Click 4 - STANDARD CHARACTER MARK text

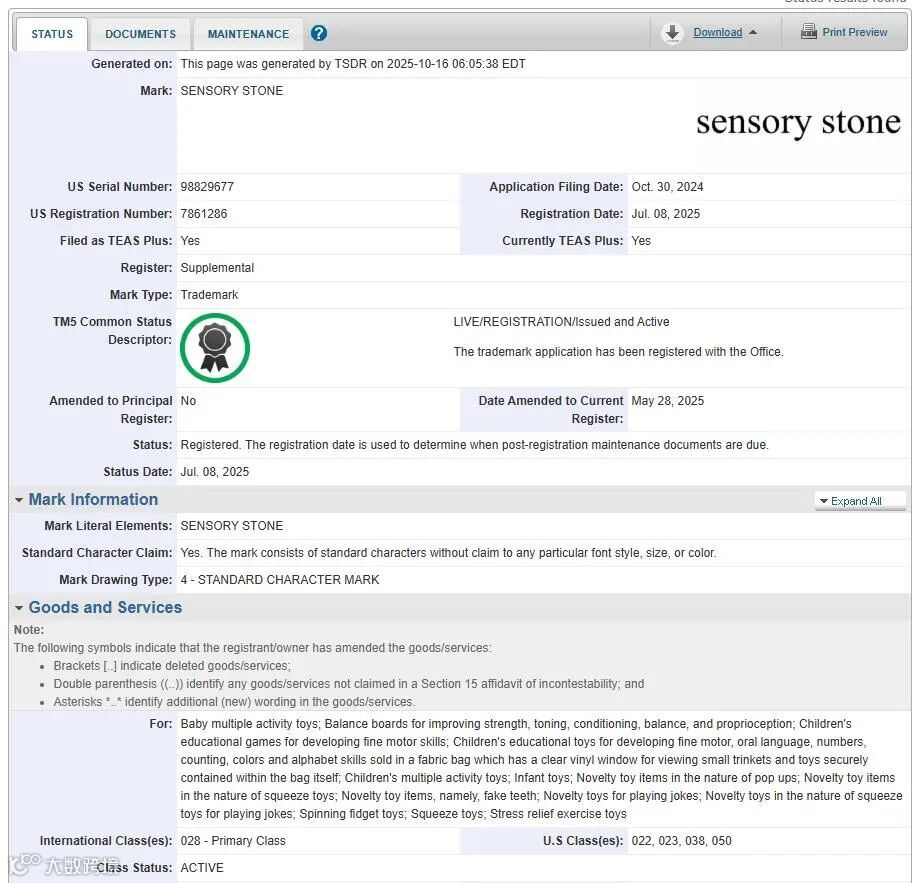[280, 580]
